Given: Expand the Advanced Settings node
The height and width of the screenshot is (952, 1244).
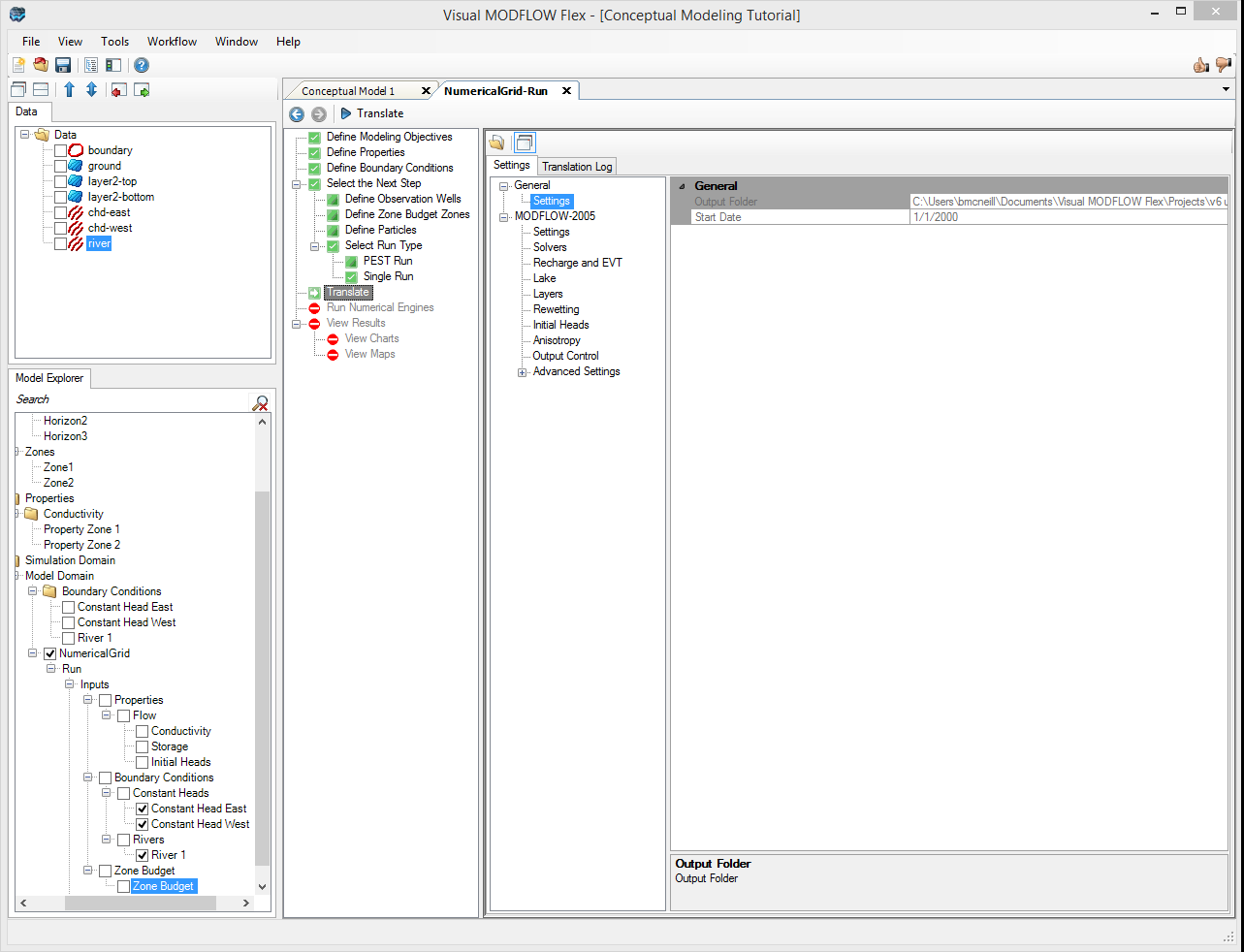Looking at the screenshot, I should (x=522, y=371).
